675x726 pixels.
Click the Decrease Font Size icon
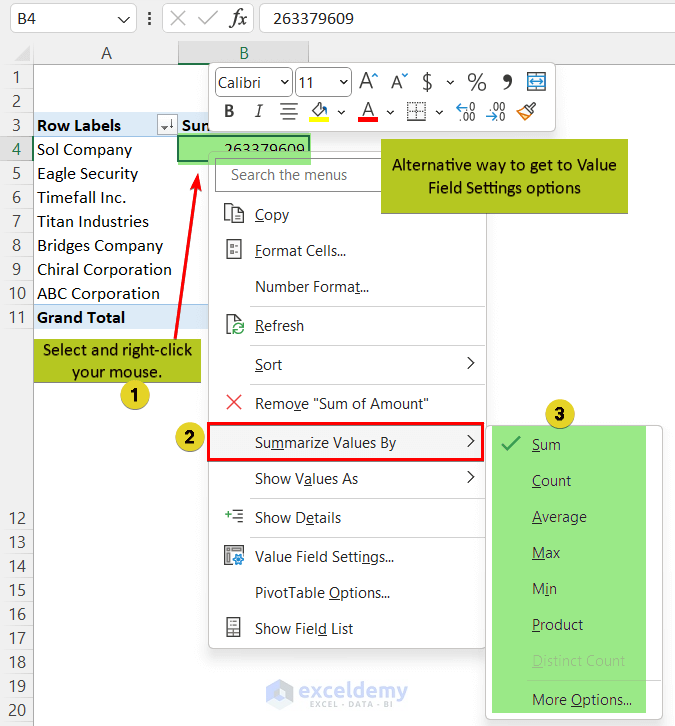tap(399, 81)
